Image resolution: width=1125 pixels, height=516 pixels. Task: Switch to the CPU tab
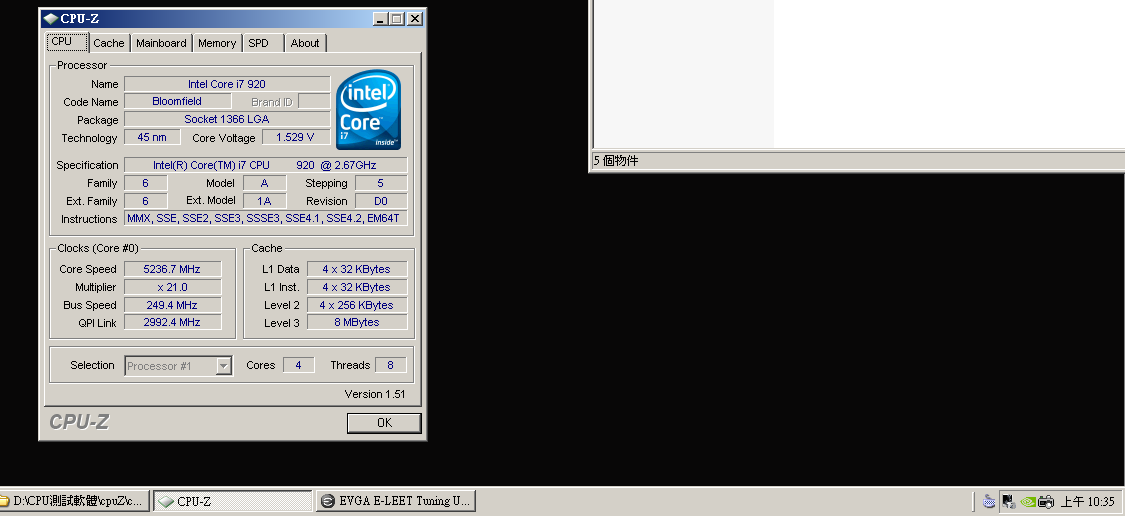68,42
